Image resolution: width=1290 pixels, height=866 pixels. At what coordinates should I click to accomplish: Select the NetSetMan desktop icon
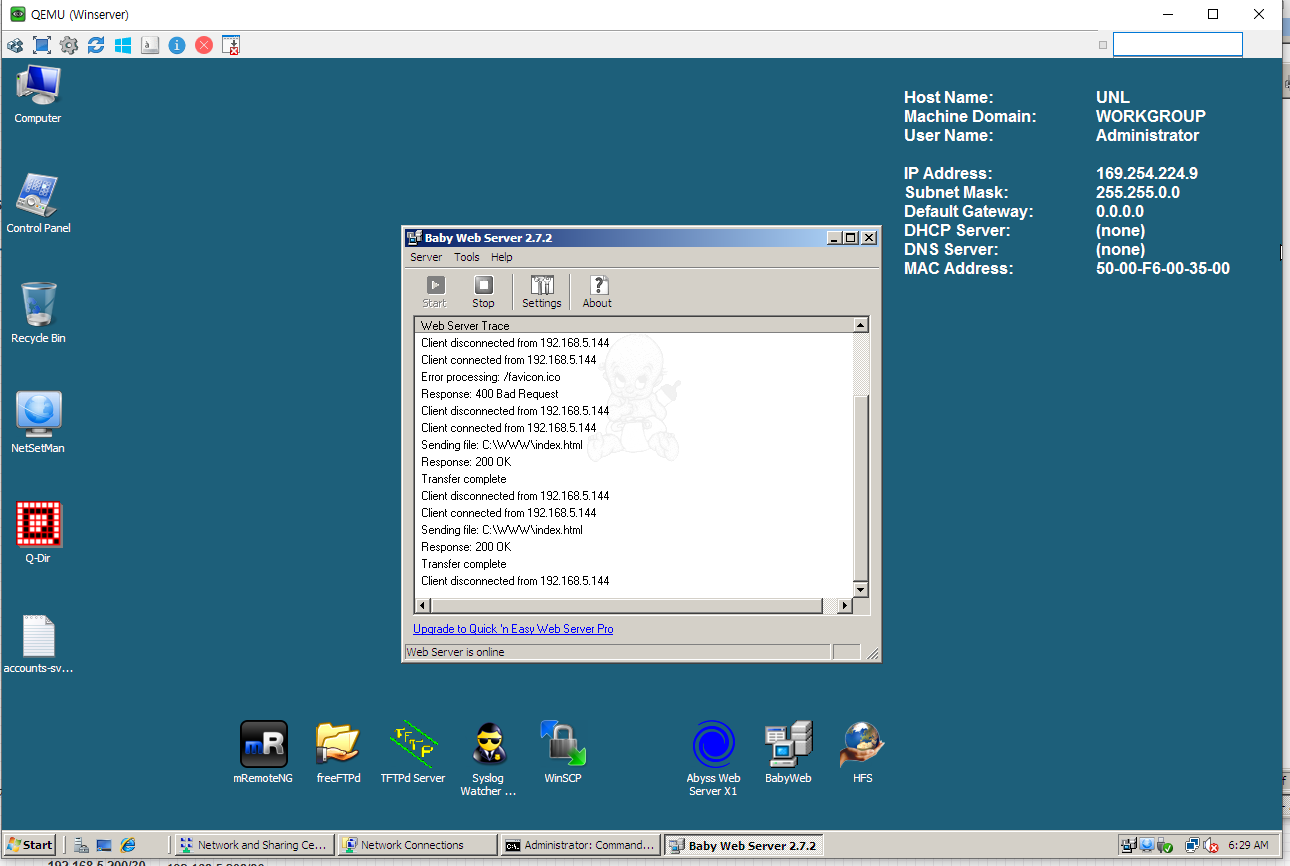coord(38,423)
